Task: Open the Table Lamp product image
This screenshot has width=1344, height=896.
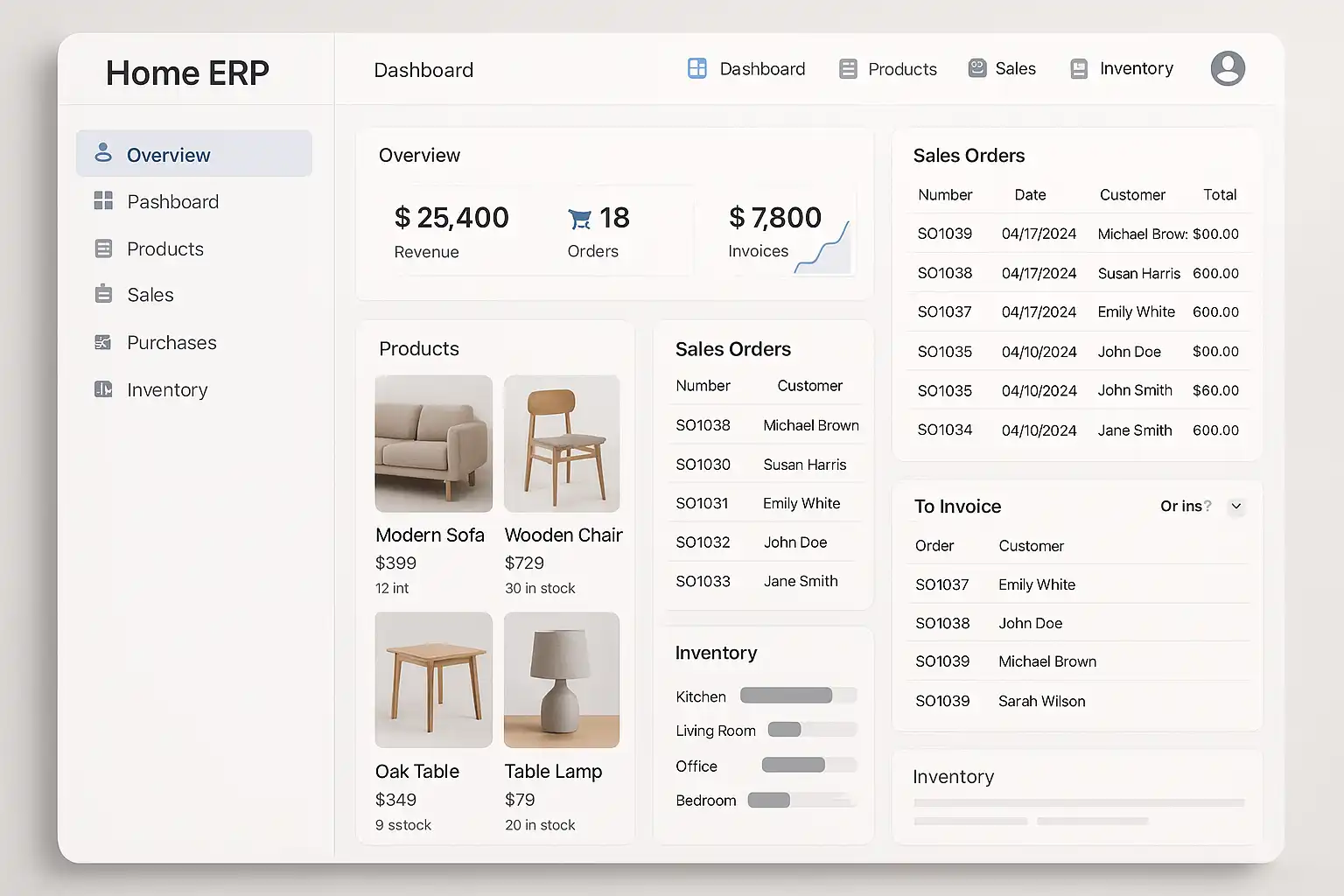Action: (562, 680)
